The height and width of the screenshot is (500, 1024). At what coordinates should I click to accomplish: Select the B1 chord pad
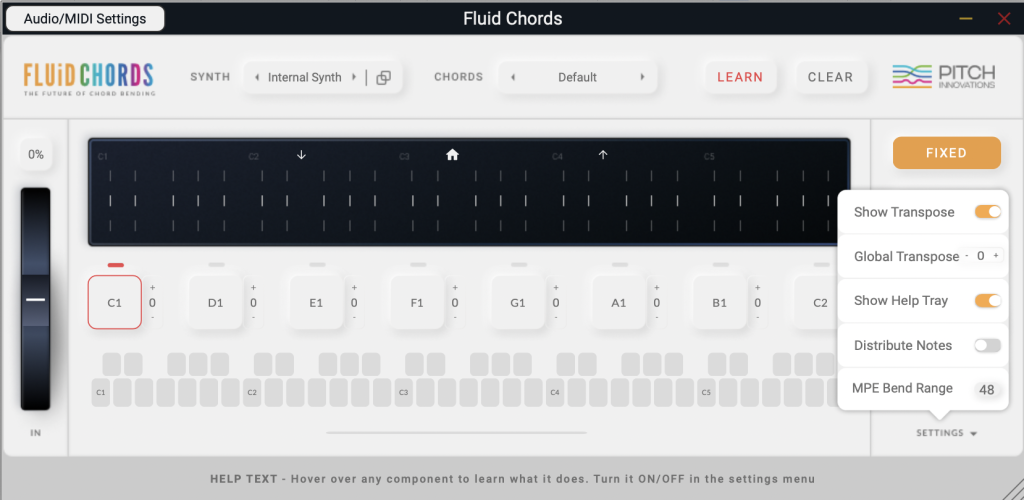[720, 302]
